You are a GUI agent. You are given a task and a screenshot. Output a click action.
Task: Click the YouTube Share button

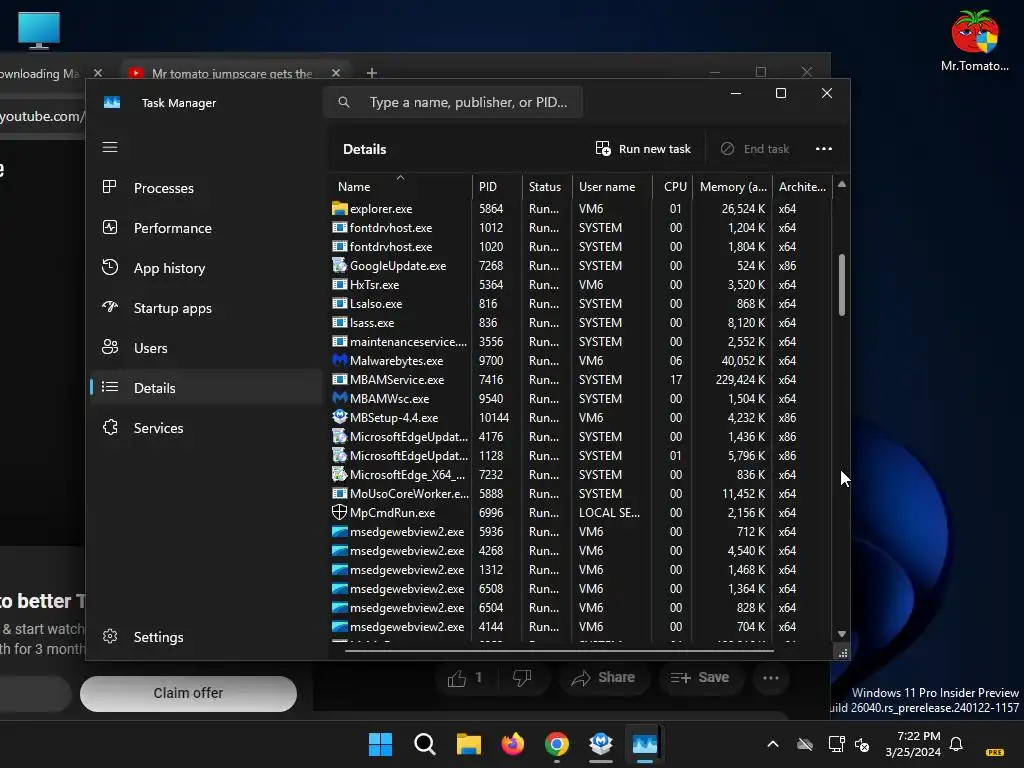[603, 678]
